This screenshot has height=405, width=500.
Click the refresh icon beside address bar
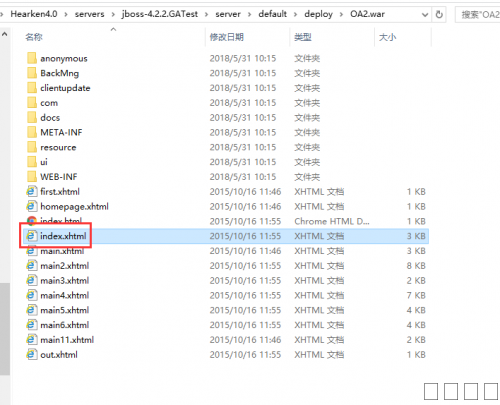click(439, 14)
